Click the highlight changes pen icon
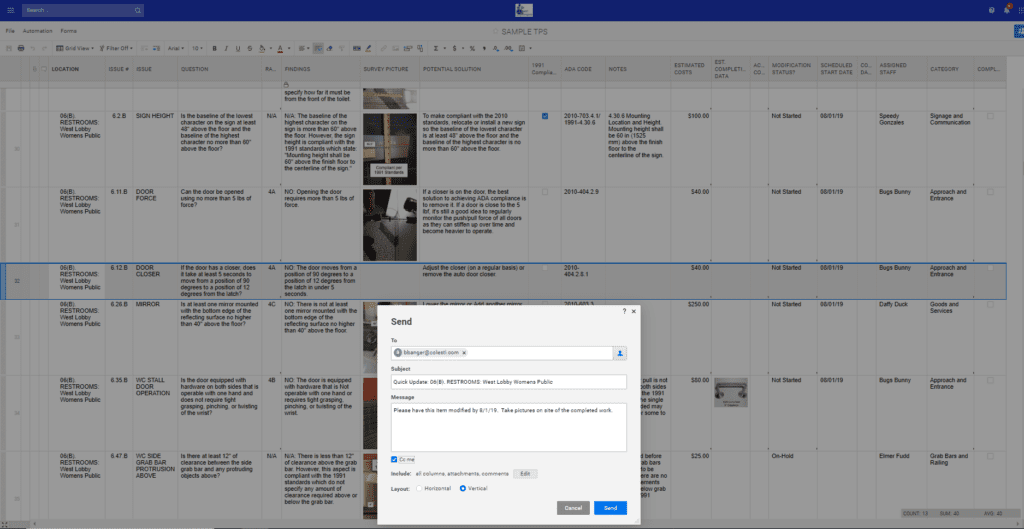Viewport: 1024px width, 529px height. 368,48
